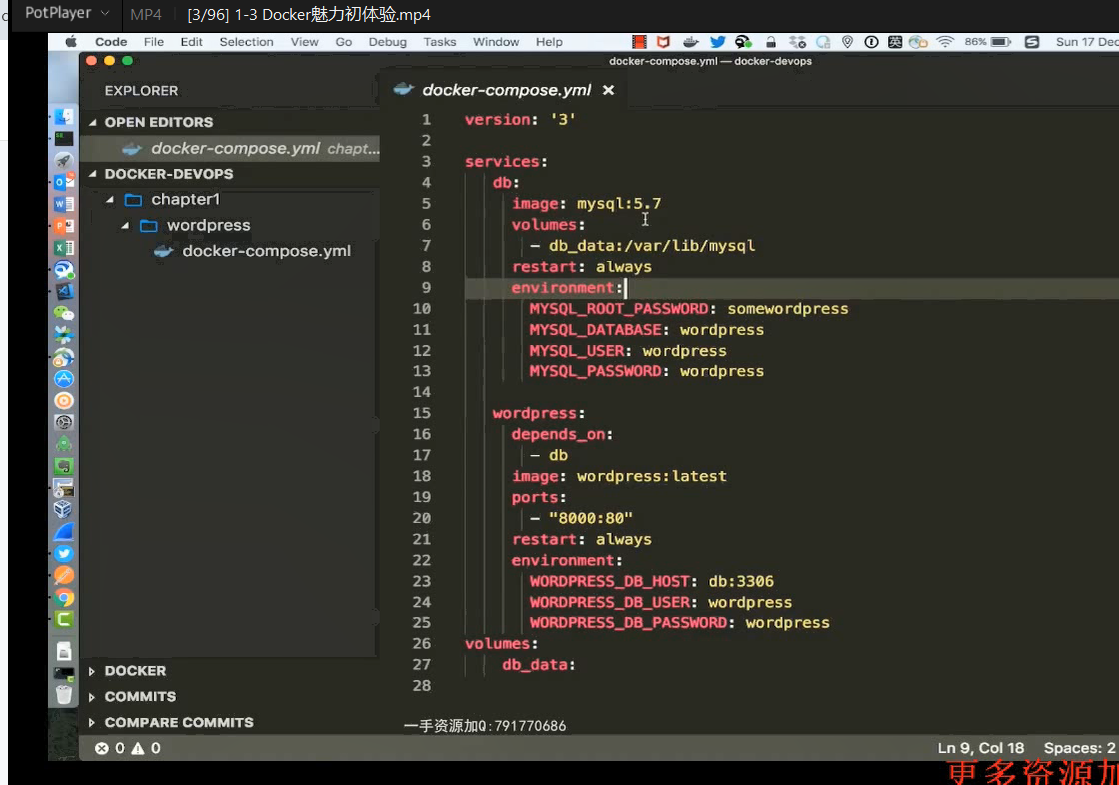Open WeChat from the Dock
Viewport: 1119px width, 785px height.
(x=64, y=313)
